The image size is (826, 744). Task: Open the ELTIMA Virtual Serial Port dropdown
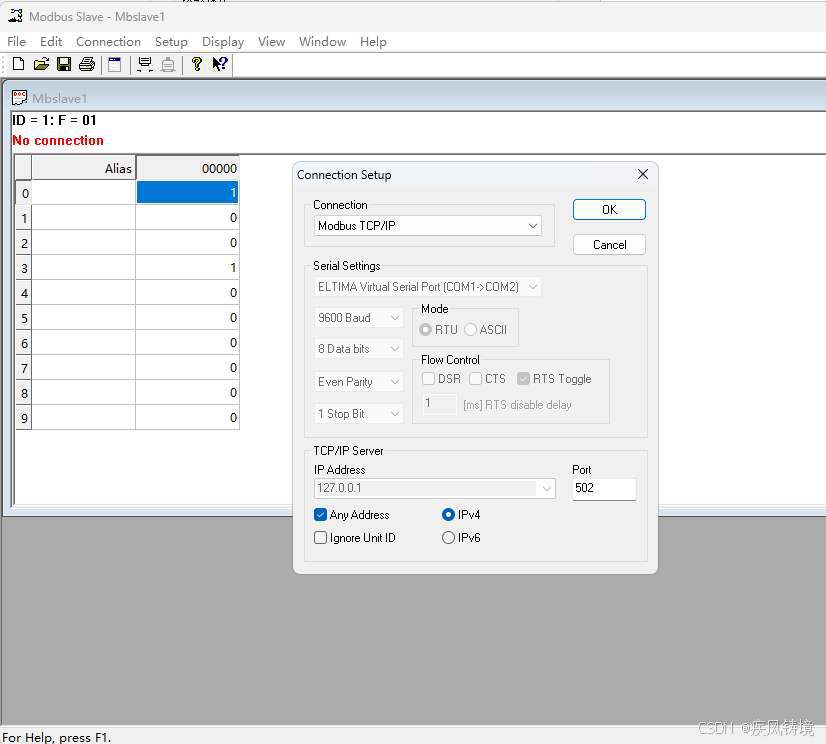pyautogui.click(x=428, y=287)
